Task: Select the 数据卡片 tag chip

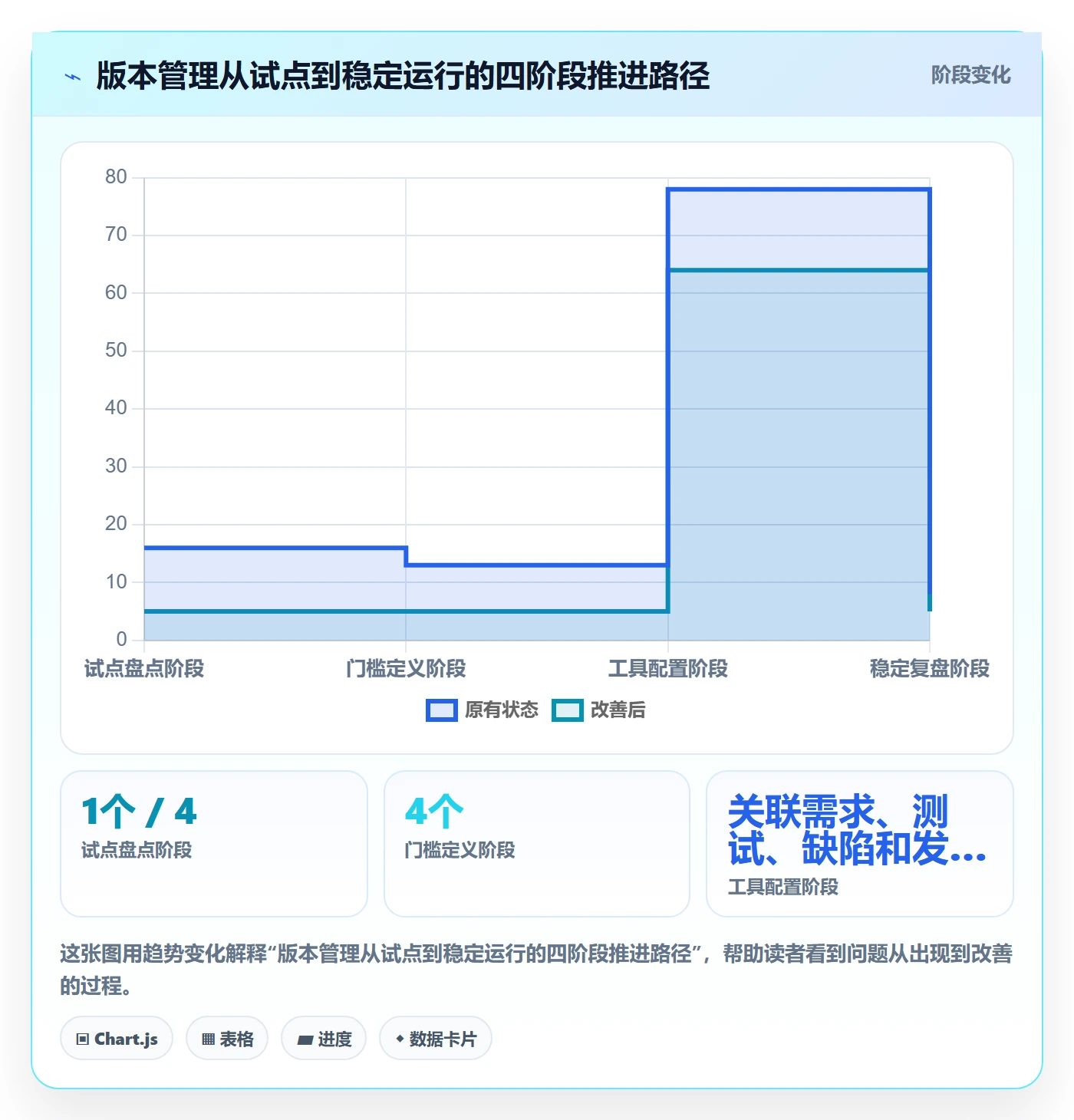Action: (436, 1039)
